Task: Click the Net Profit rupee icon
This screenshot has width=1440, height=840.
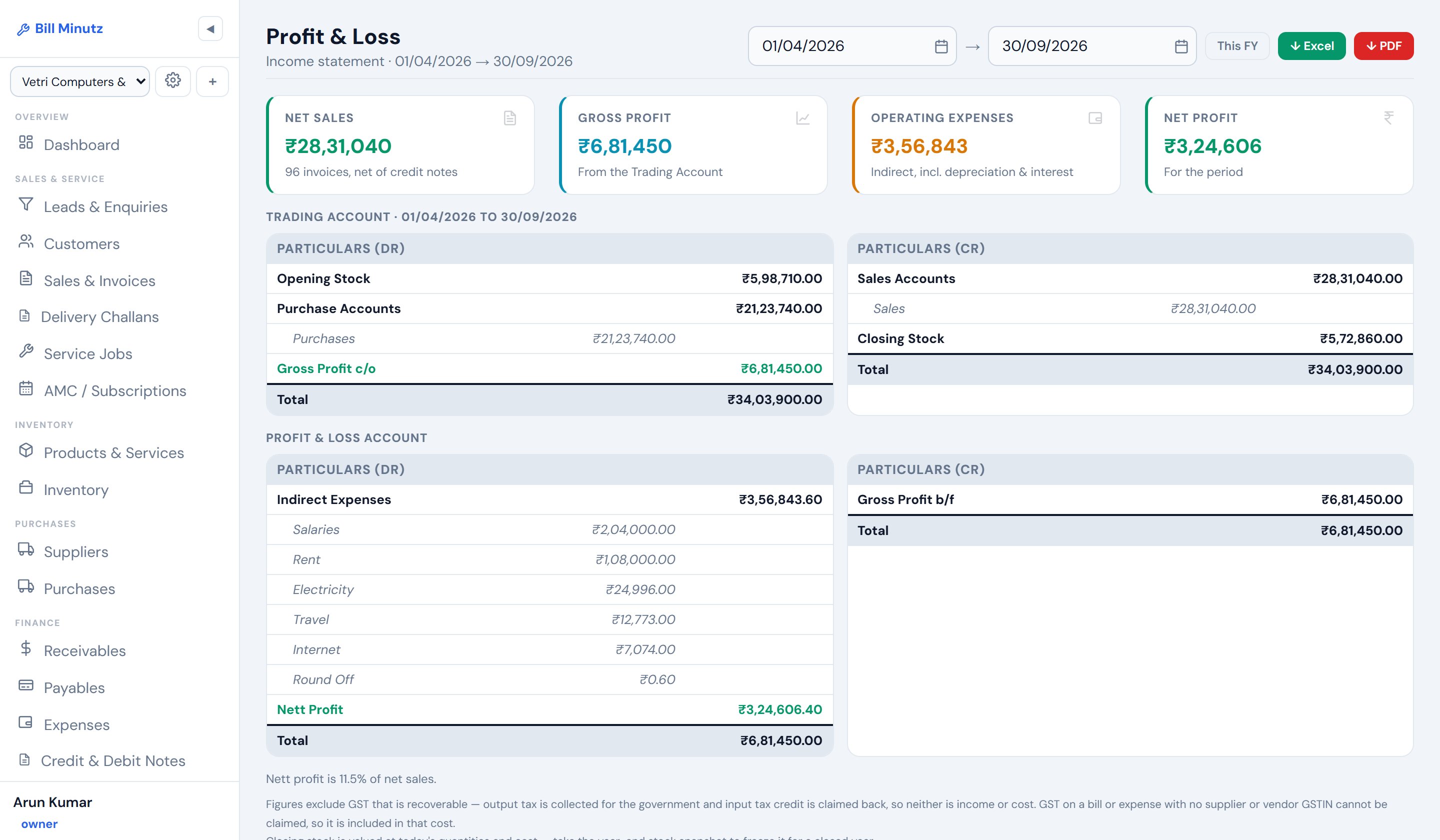Action: point(1388,118)
